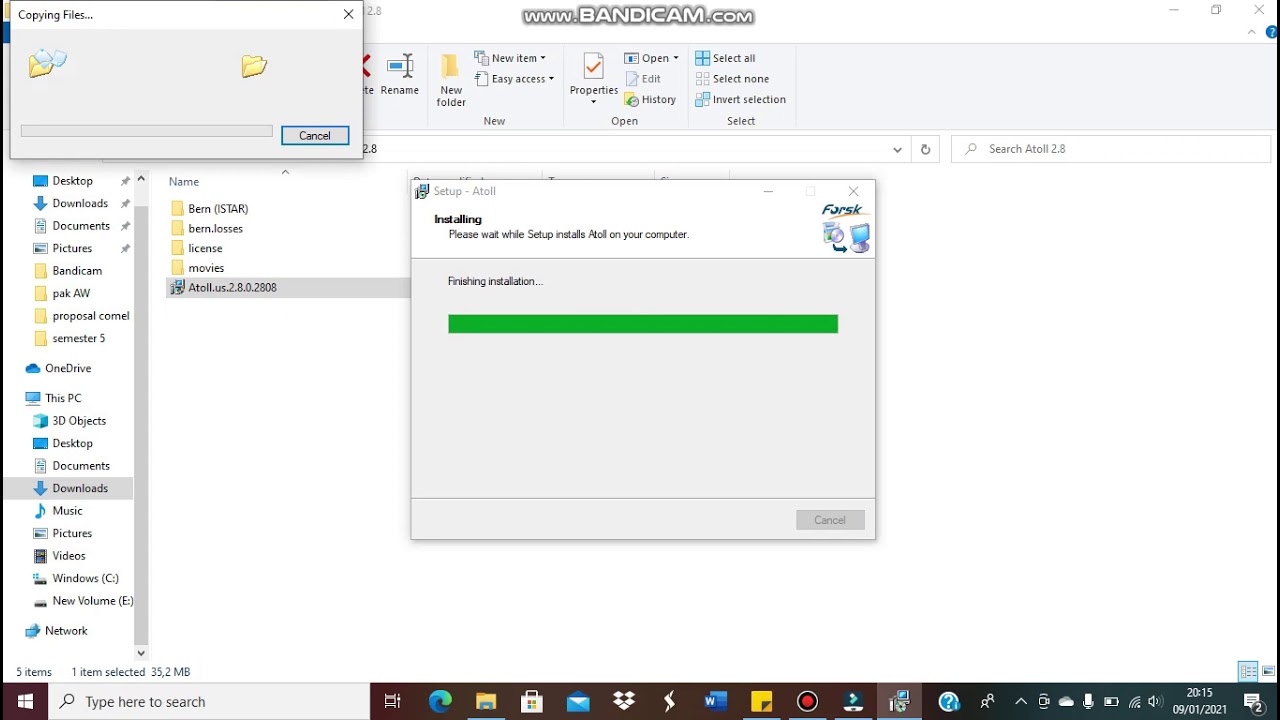Switch to details view layout
Image resolution: width=1280 pixels, height=720 pixels.
coord(1248,671)
